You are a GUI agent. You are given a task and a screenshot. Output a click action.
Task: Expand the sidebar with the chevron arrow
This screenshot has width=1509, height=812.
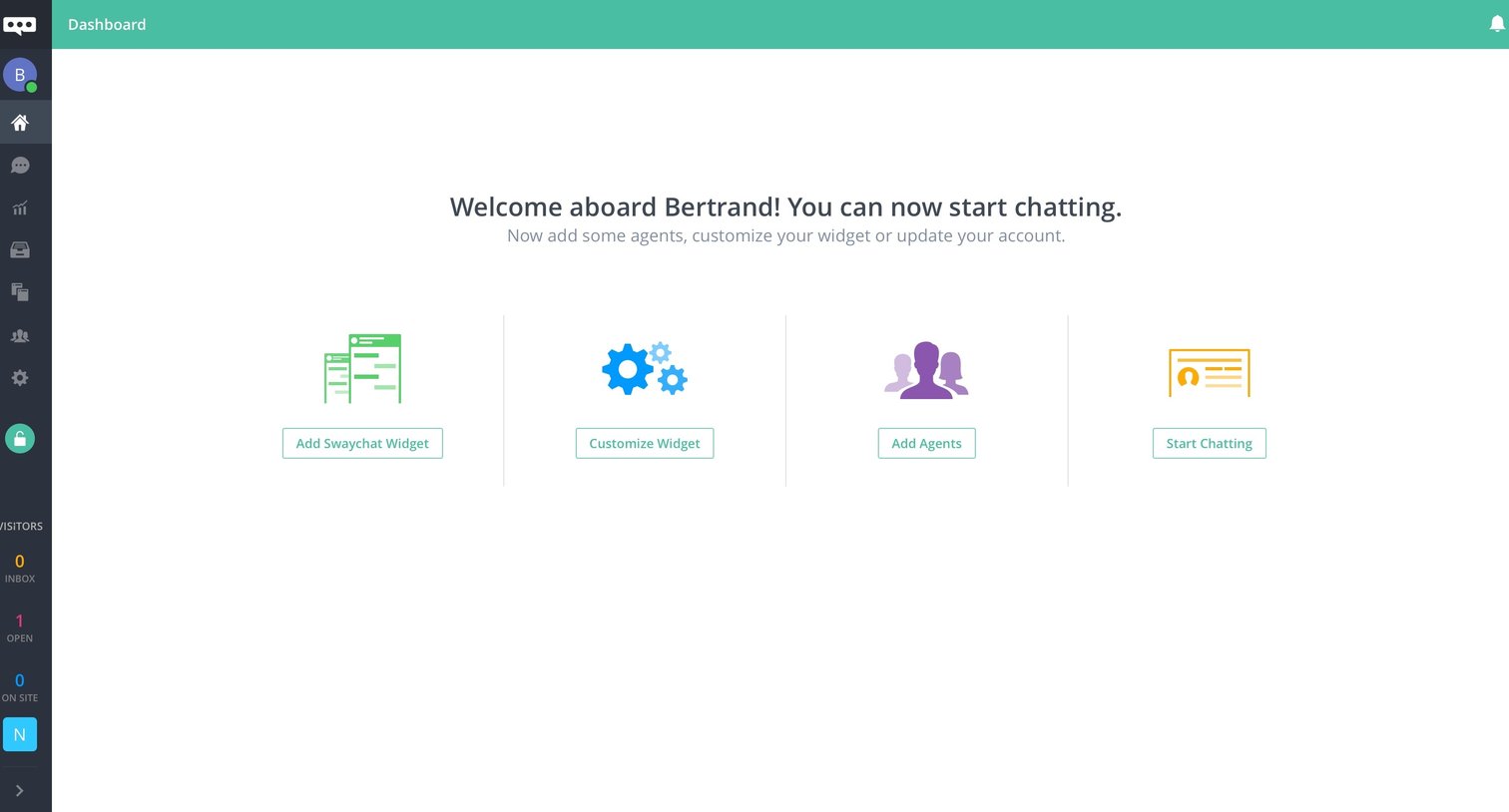(20, 791)
